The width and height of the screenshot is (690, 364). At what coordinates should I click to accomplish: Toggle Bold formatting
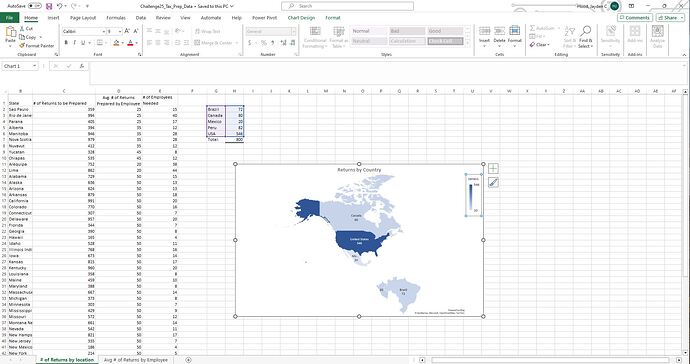coord(66,43)
